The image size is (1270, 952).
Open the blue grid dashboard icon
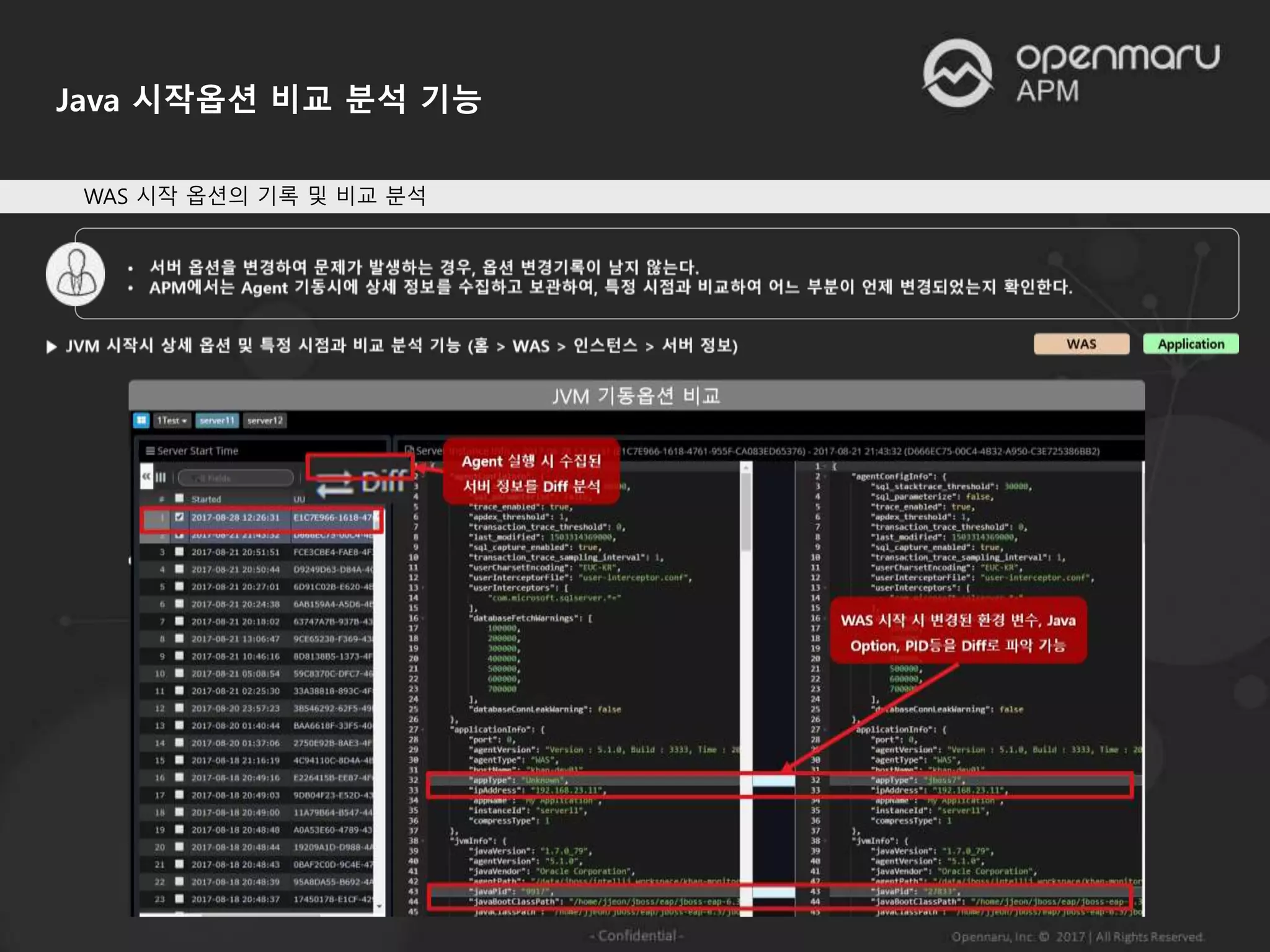pyautogui.click(x=141, y=420)
